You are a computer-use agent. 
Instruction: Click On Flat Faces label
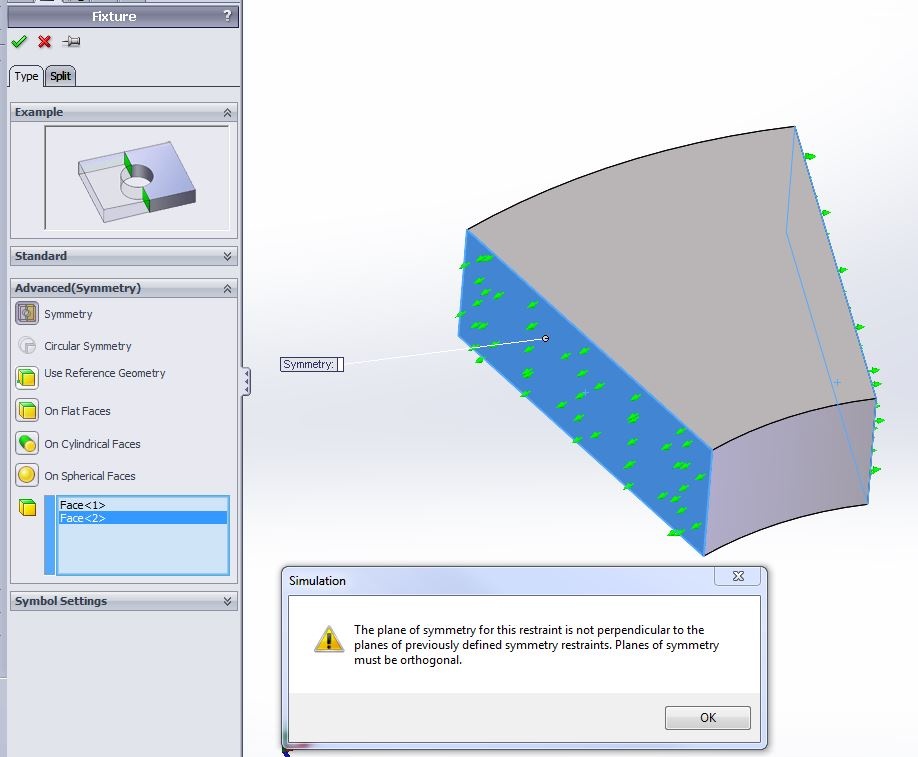(77, 411)
